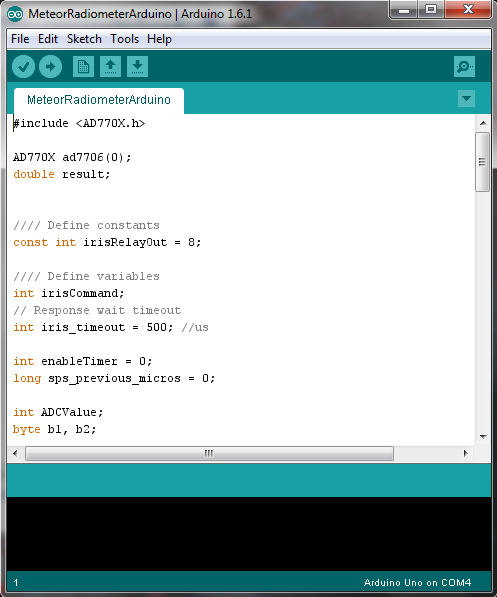The width and height of the screenshot is (497, 597).
Task: Open the tab options dropdown arrow
Action: click(466, 99)
